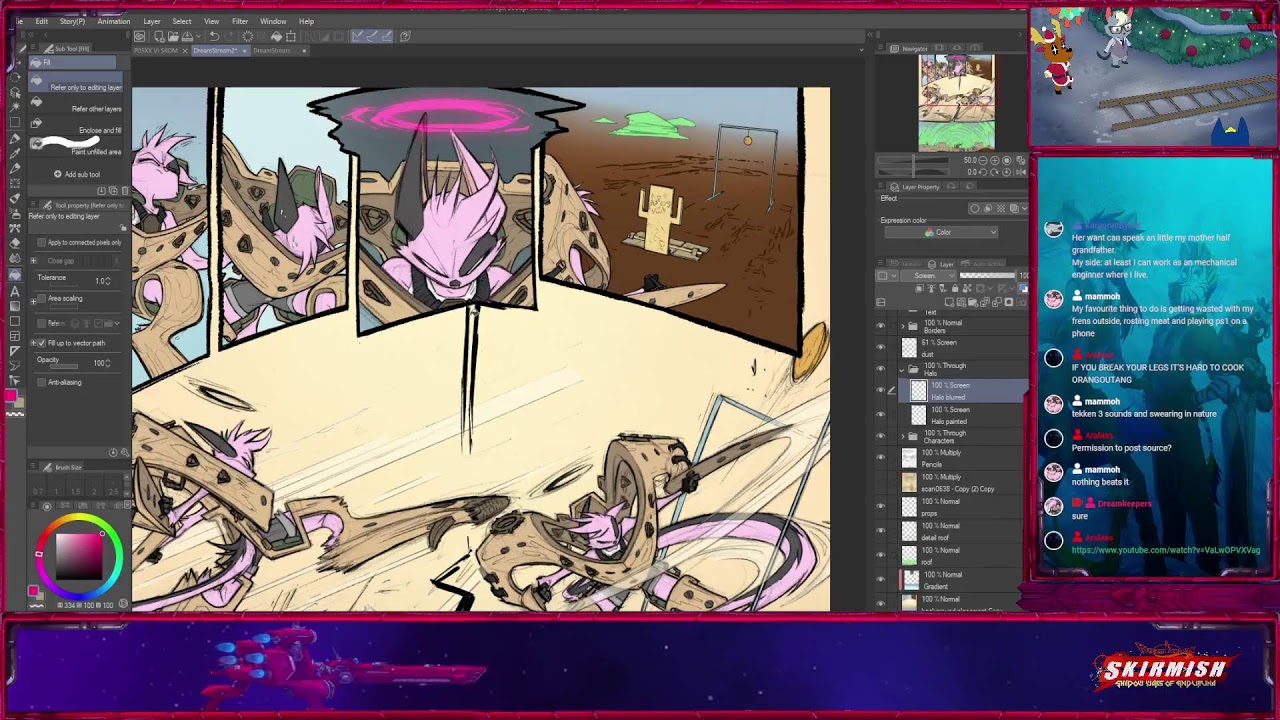
Task: Expand the Borders layer folder
Action: pos(904,327)
